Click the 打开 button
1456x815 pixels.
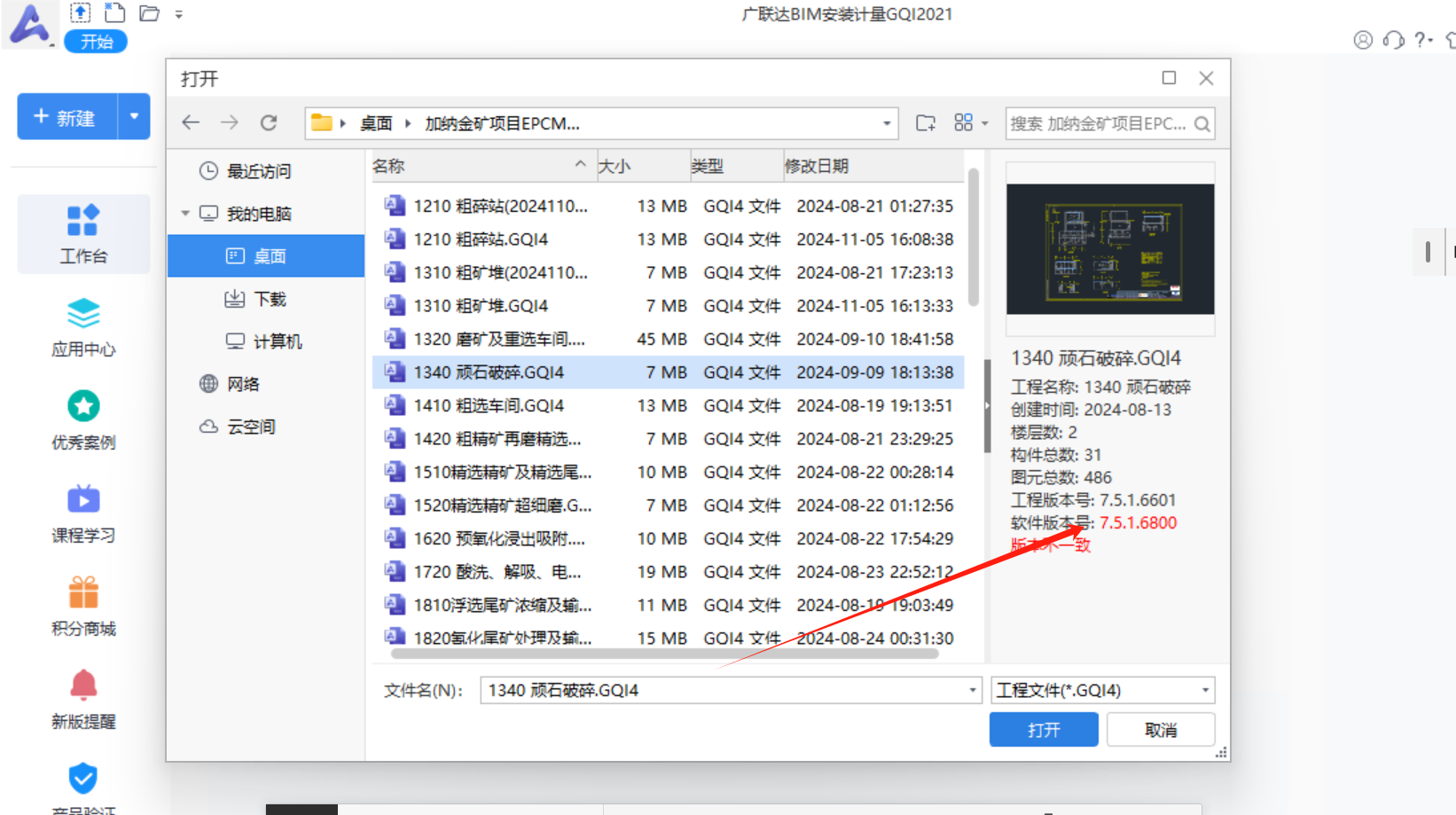[1044, 730]
